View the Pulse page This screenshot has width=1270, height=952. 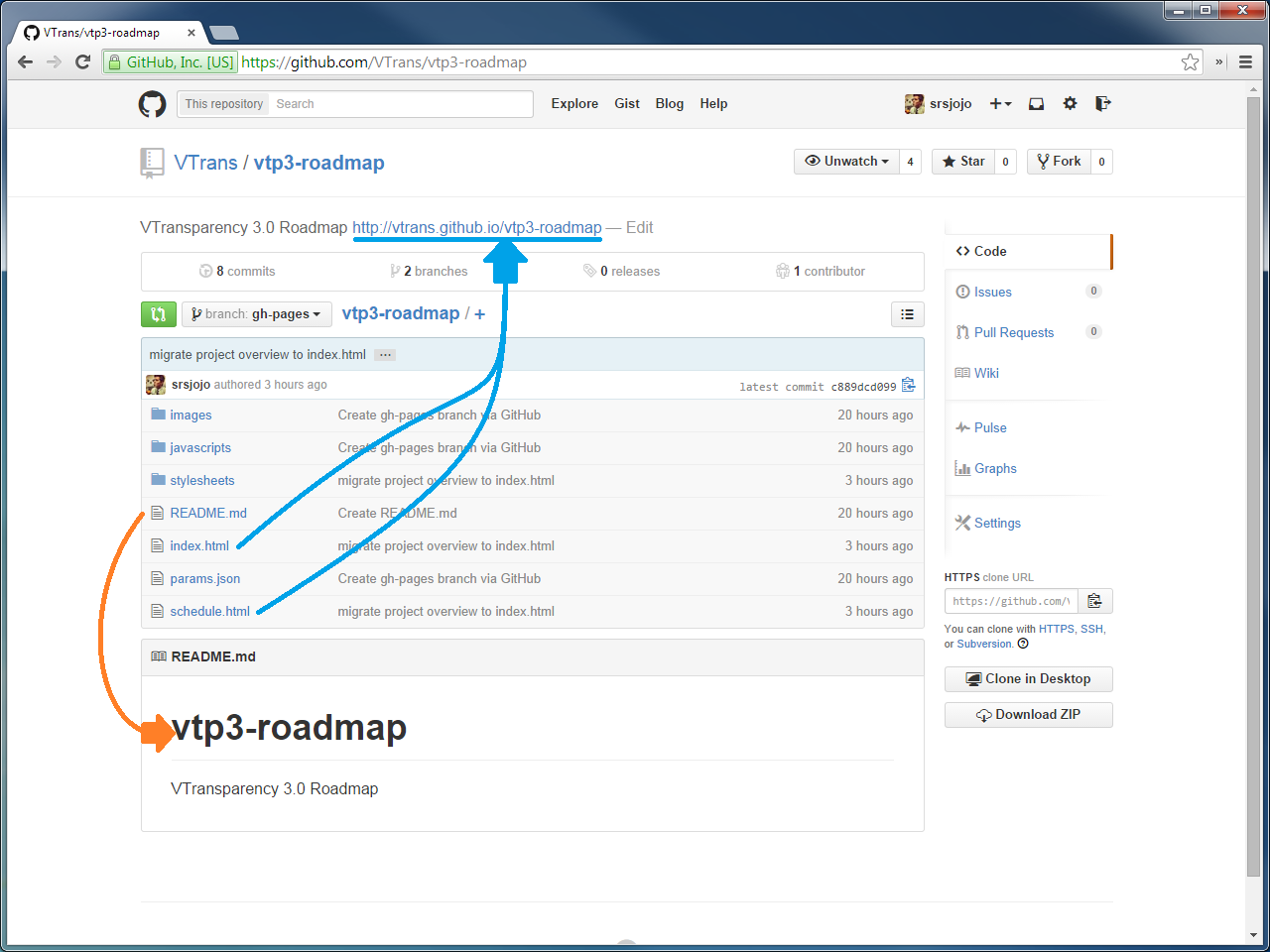(x=990, y=427)
